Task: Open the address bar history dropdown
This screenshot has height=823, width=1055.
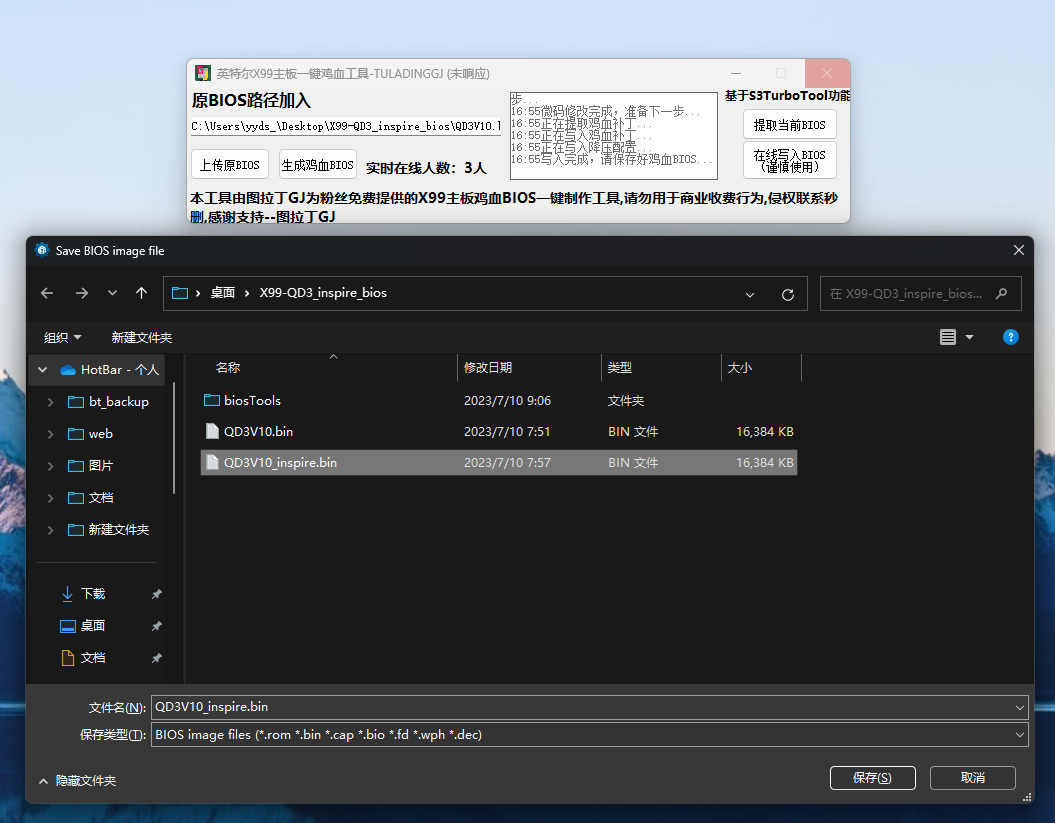Action: [x=750, y=294]
